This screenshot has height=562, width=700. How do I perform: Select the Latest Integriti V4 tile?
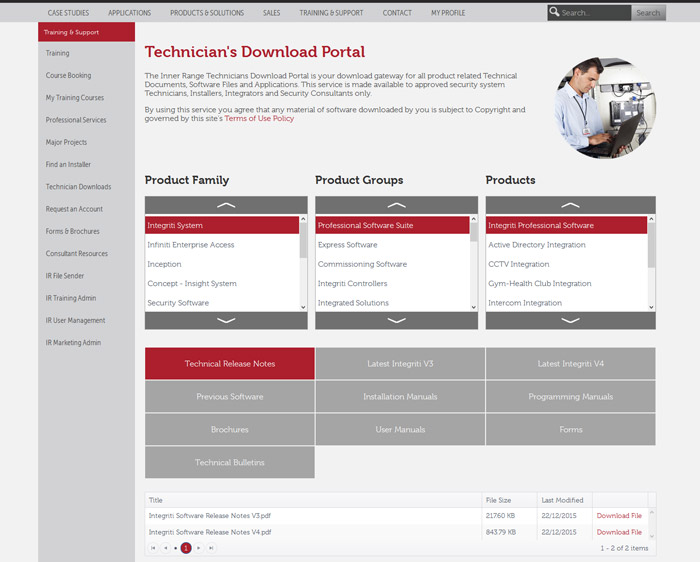571,363
